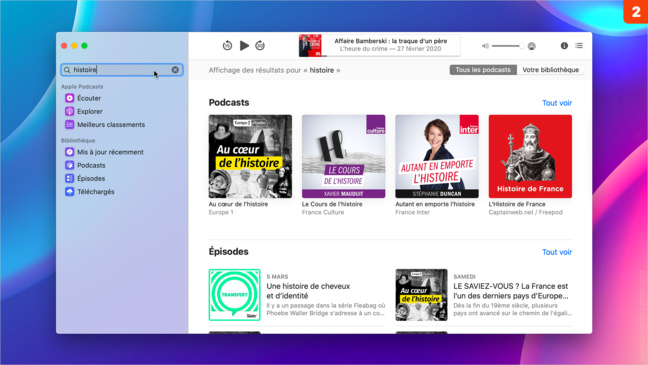The width and height of the screenshot is (648, 365).
Task: Show episode info with the i icon
Action: pyautogui.click(x=564, y=45)
